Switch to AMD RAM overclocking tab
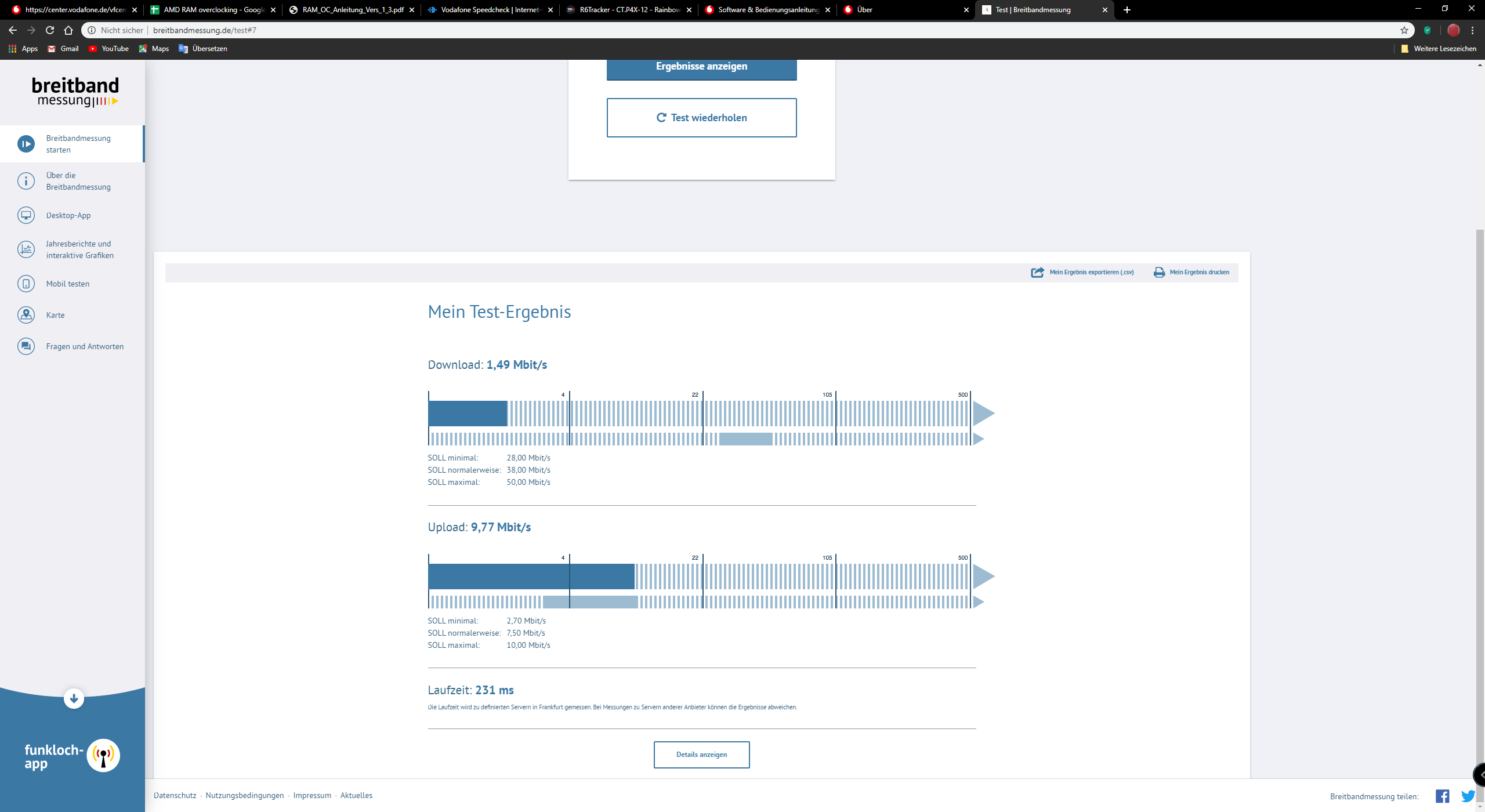This screenshot has width=1485, height=812. point(213,10)
